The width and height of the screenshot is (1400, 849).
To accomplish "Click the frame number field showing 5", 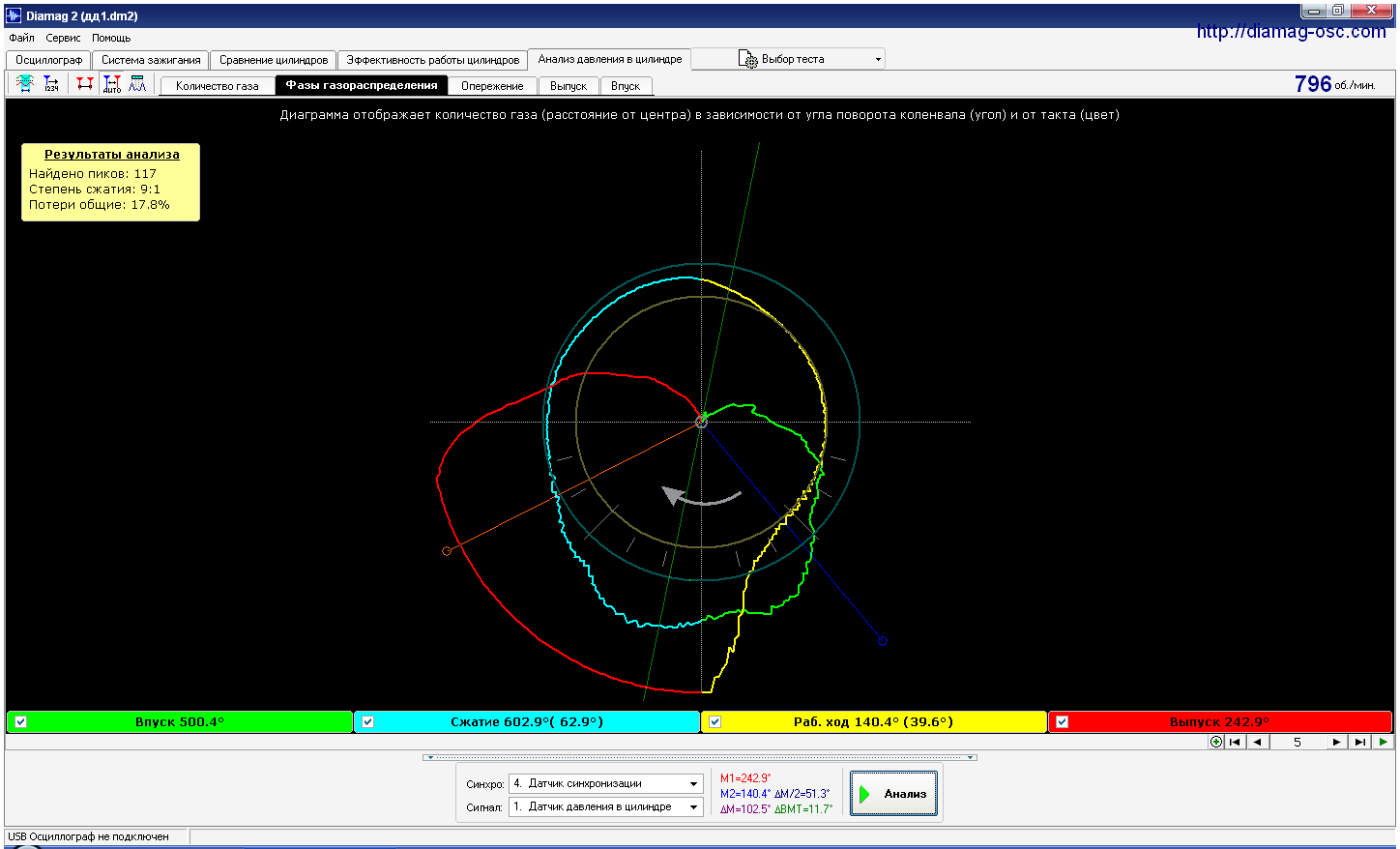I will pyautogui.click(x=1298, y=742).
